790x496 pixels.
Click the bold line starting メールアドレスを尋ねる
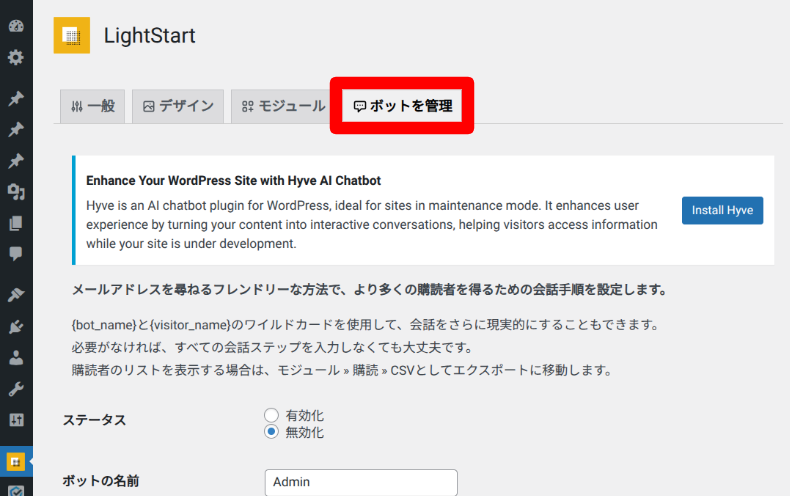pyautogui.click(x=370, y=289)
